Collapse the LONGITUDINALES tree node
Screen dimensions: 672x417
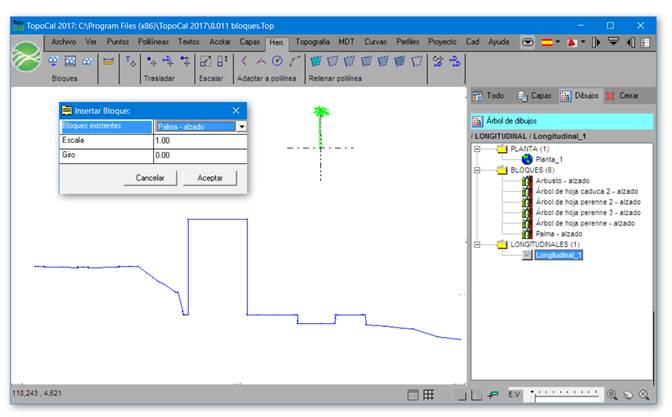point(477,244)
